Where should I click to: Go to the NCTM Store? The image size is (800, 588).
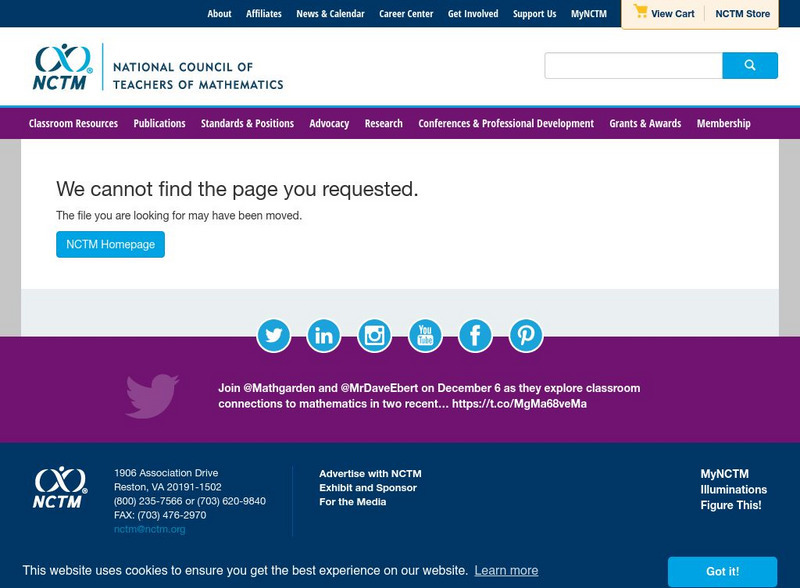tap(742, 14)
